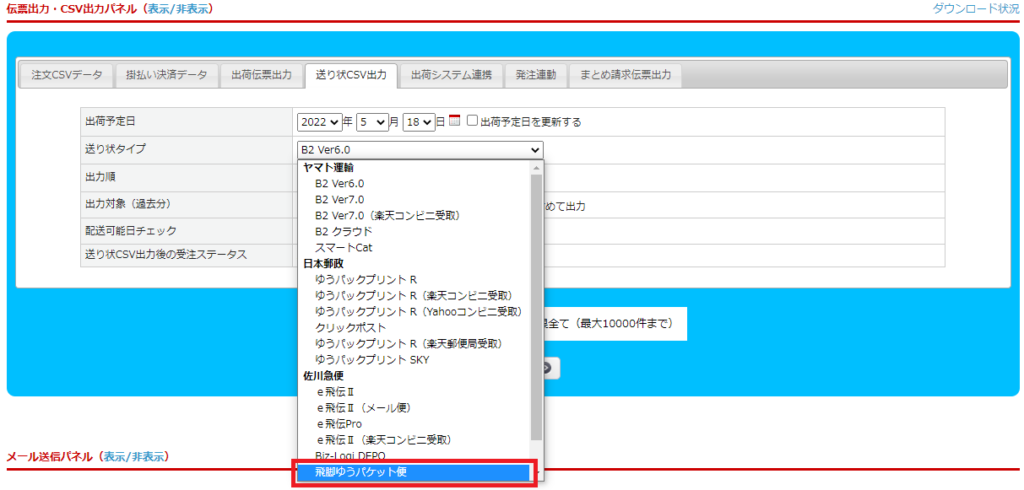Choose ゆうパックプリント SKY option
The image size is (1024, 490).
pyautogui.click(x=416, y=359)
